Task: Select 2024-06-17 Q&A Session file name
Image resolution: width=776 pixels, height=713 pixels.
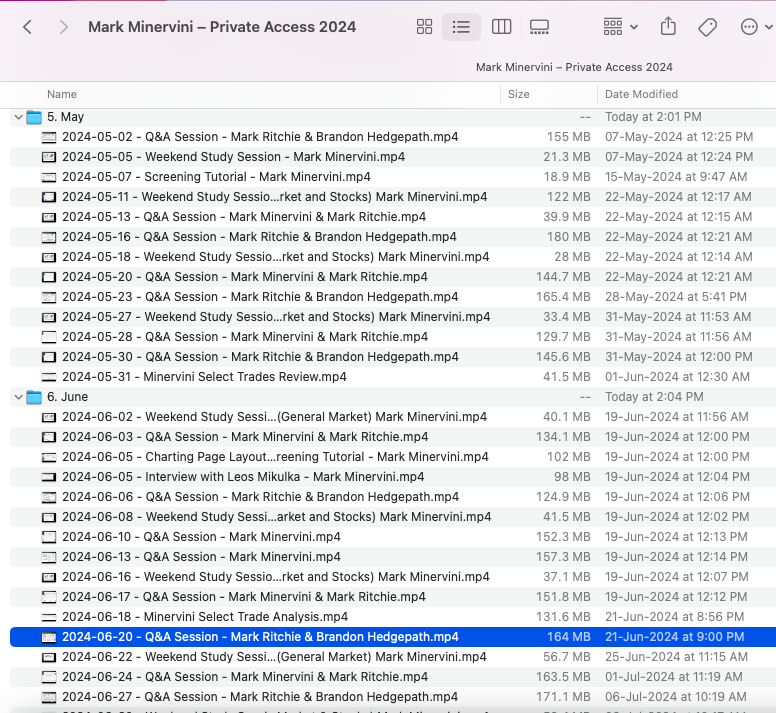Action: (x=243, y=597)
